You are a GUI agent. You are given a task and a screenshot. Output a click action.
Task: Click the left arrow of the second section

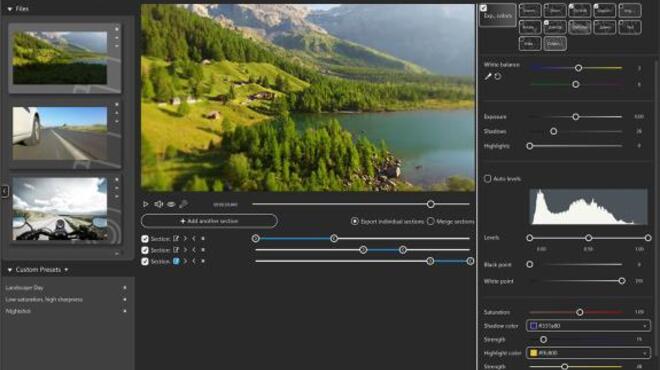pos(194,250)
